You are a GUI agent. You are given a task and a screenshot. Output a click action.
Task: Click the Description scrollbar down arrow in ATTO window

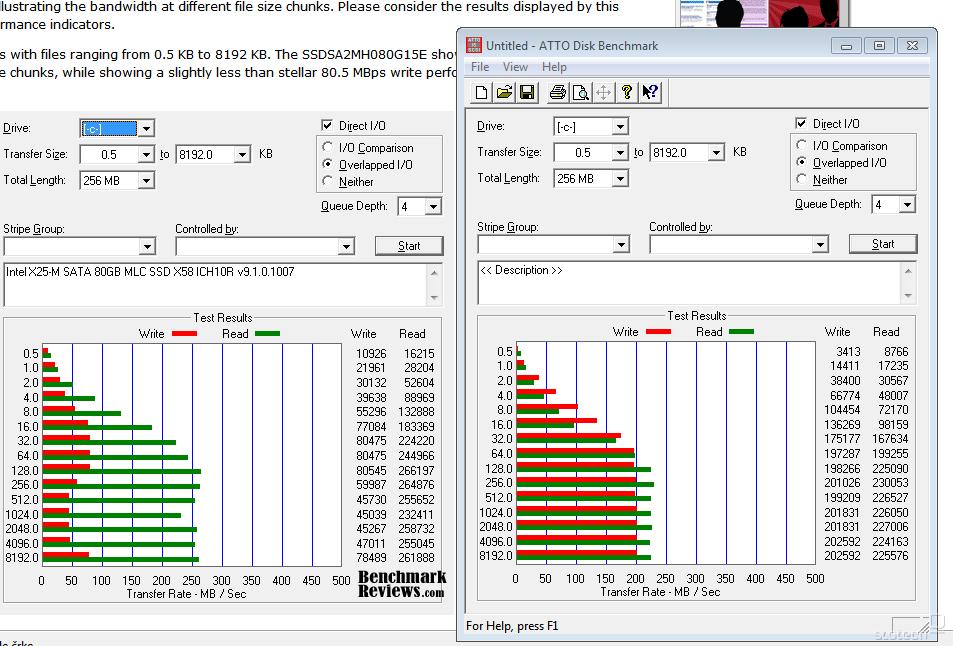[908, 296]
